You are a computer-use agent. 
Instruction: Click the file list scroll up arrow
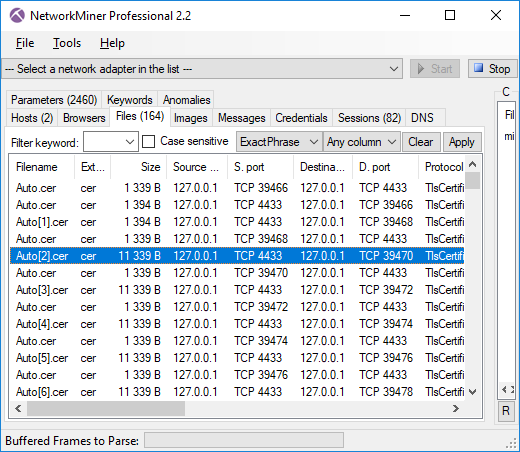[473, 164]
